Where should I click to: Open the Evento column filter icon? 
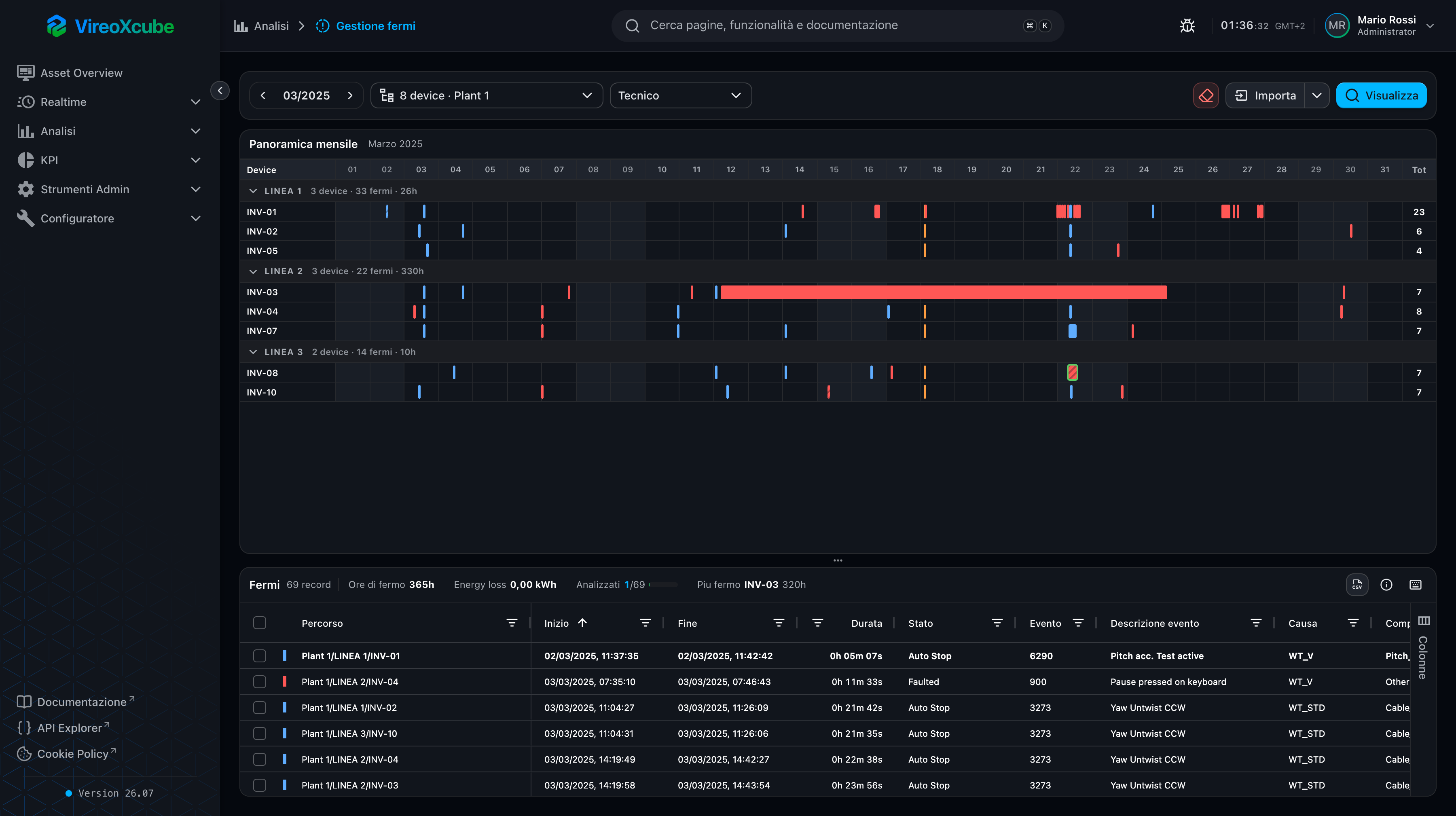[1078, 623]
